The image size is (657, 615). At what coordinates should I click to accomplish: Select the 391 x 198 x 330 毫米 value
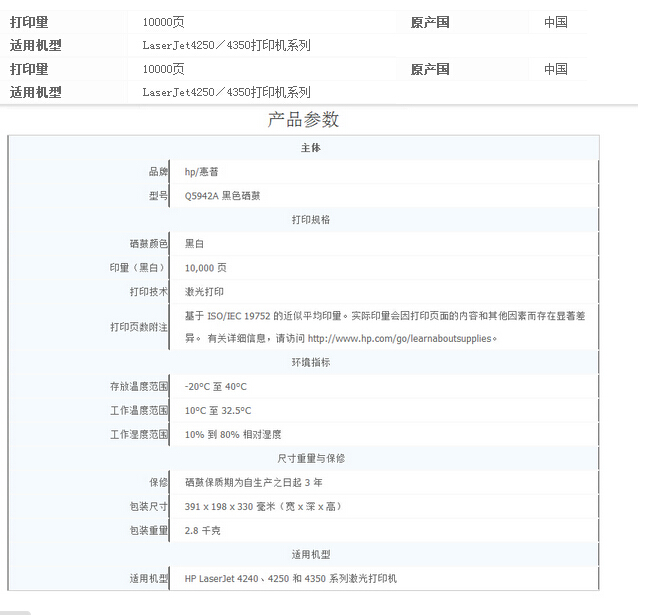tap(264, 506)
